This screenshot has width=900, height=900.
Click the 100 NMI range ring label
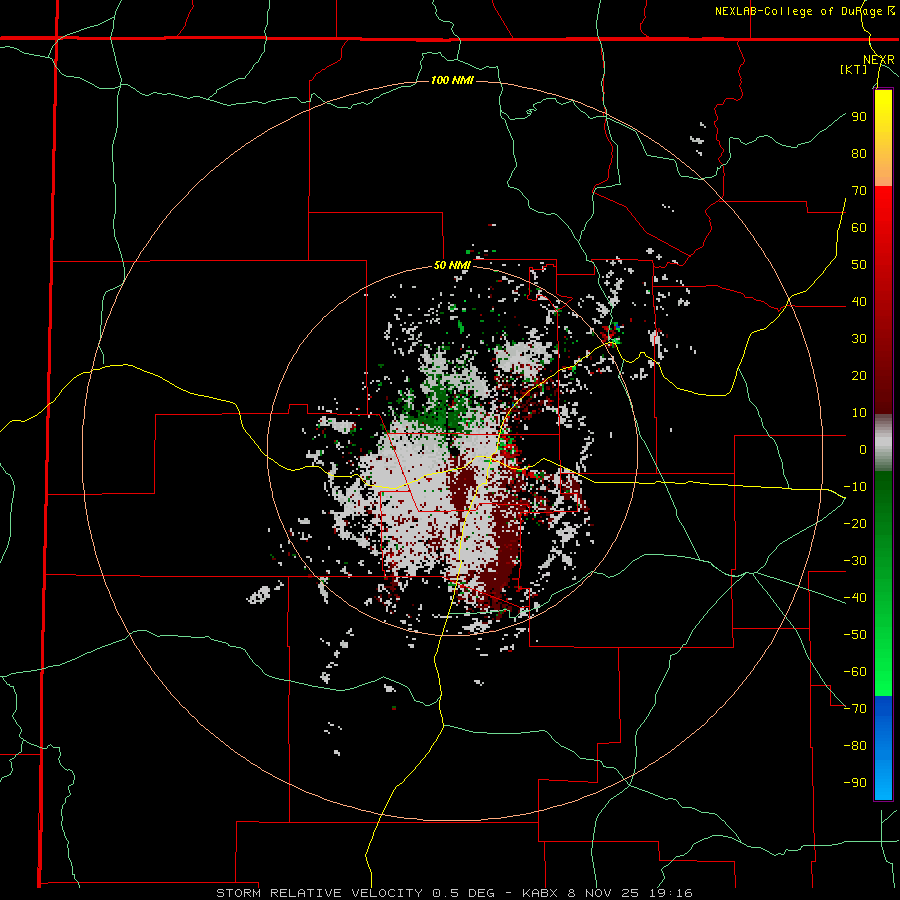(x=452, y=80)
